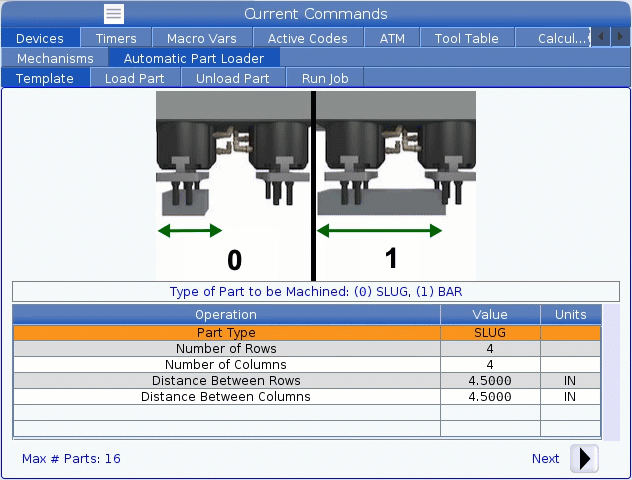Click the Distance Between Rows value field

point(490,381)
